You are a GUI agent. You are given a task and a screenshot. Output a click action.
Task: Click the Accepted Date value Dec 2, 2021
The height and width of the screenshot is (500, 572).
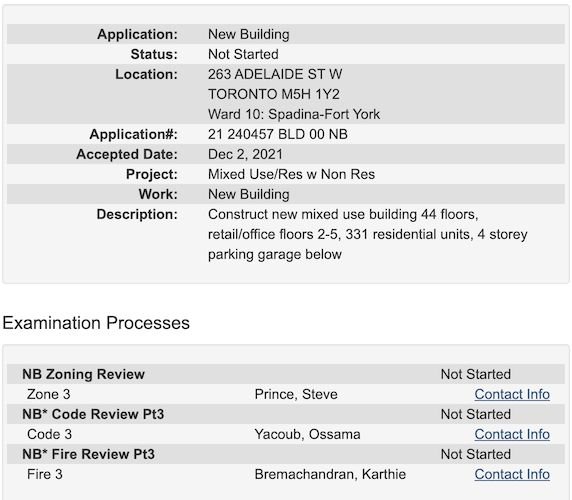coord(245,154)
